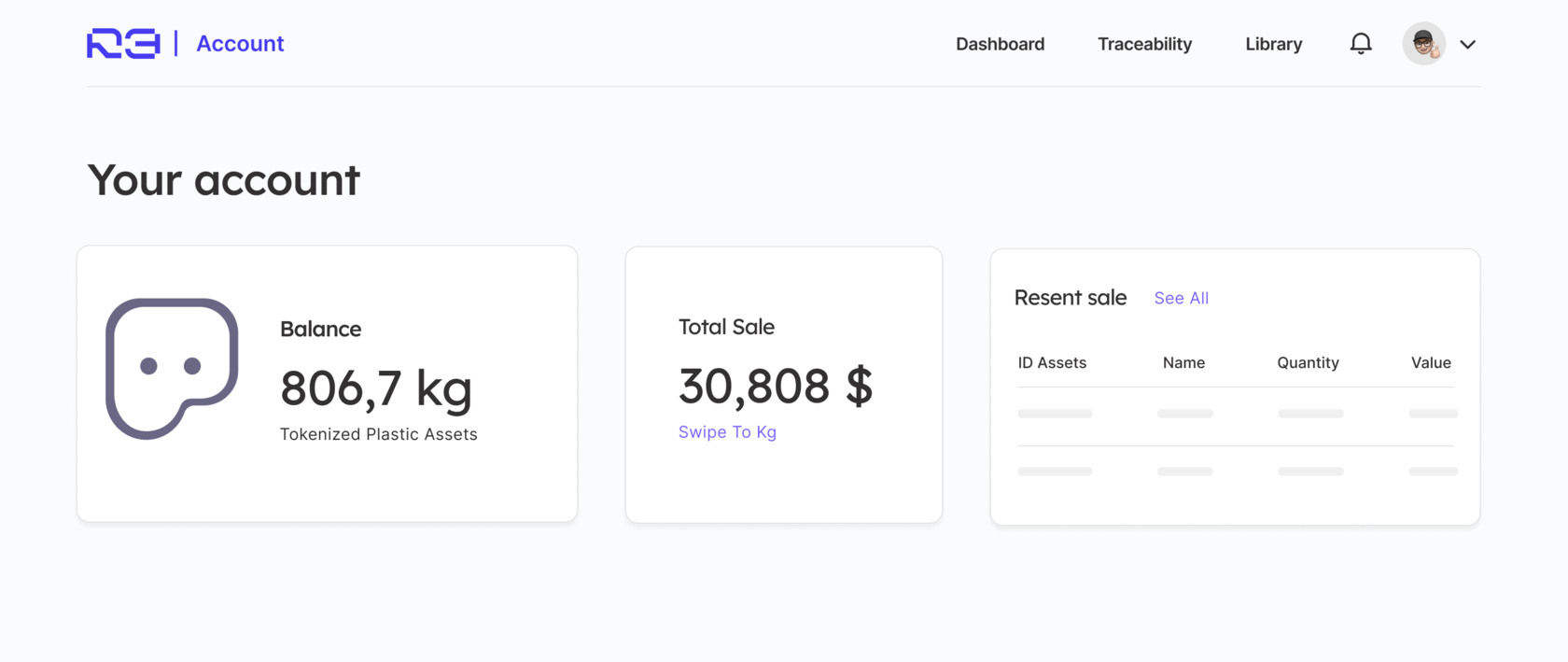Viewport: 1568px width, 662px height.
Task: Click the second placeholder row in recent sales
Action: (x=1236, y=472)
